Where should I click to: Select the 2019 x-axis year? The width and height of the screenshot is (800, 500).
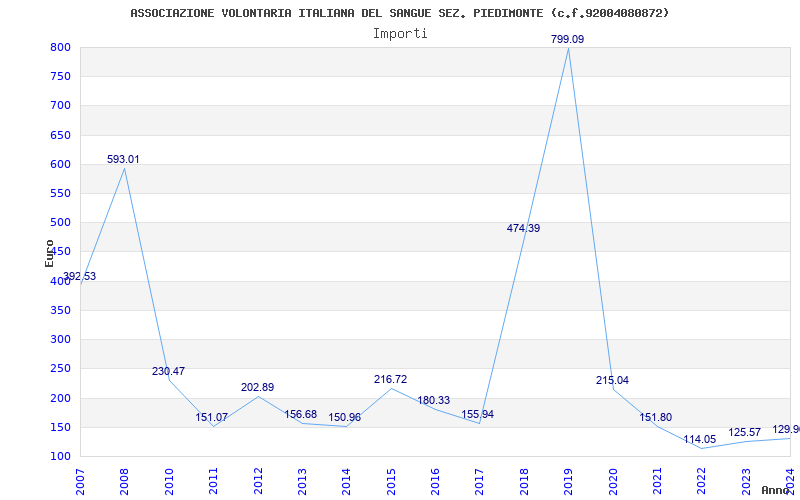click(568, 482)
